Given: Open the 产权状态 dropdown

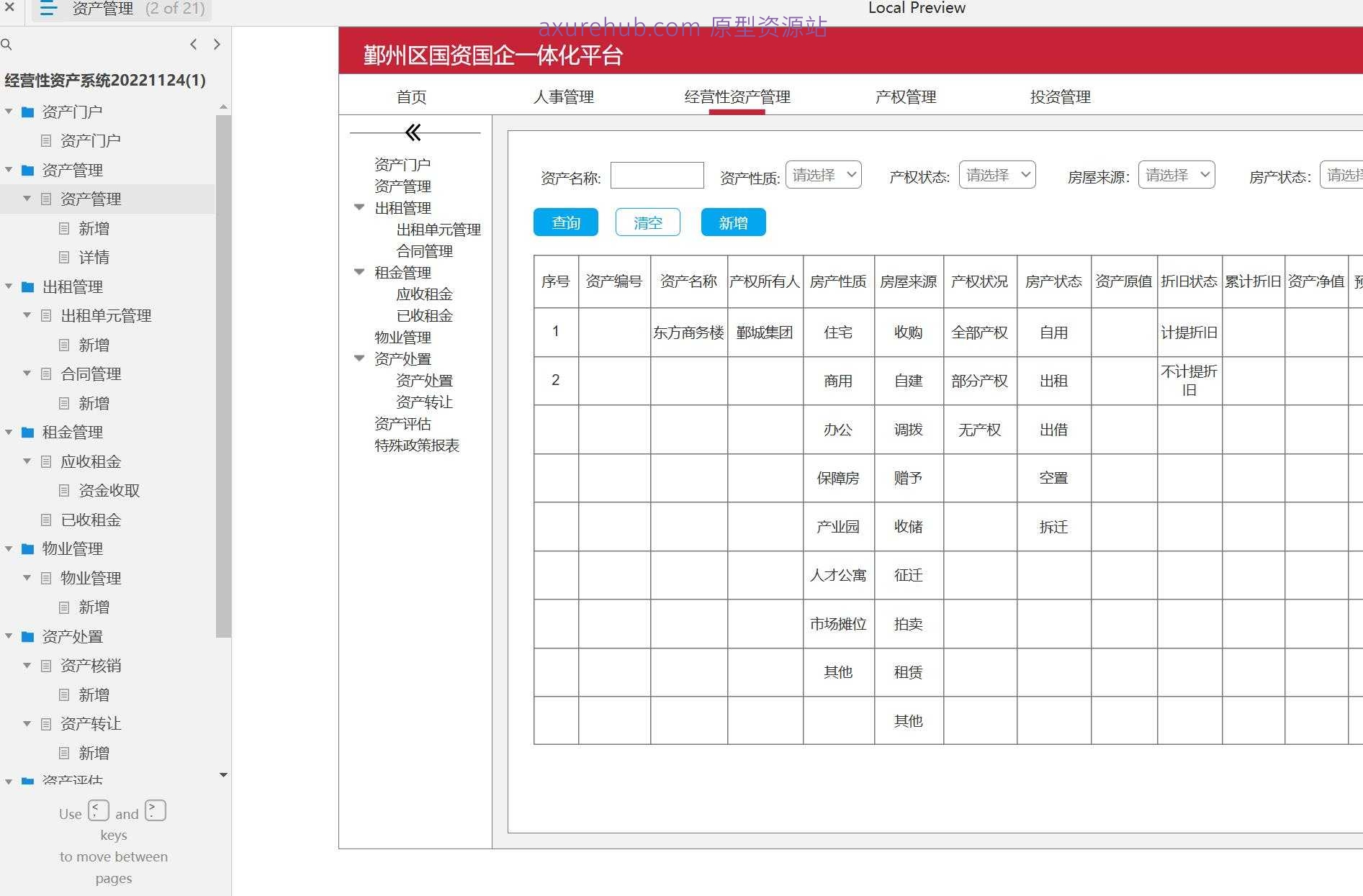Looking at the screenshot, I should click(997, 175).
